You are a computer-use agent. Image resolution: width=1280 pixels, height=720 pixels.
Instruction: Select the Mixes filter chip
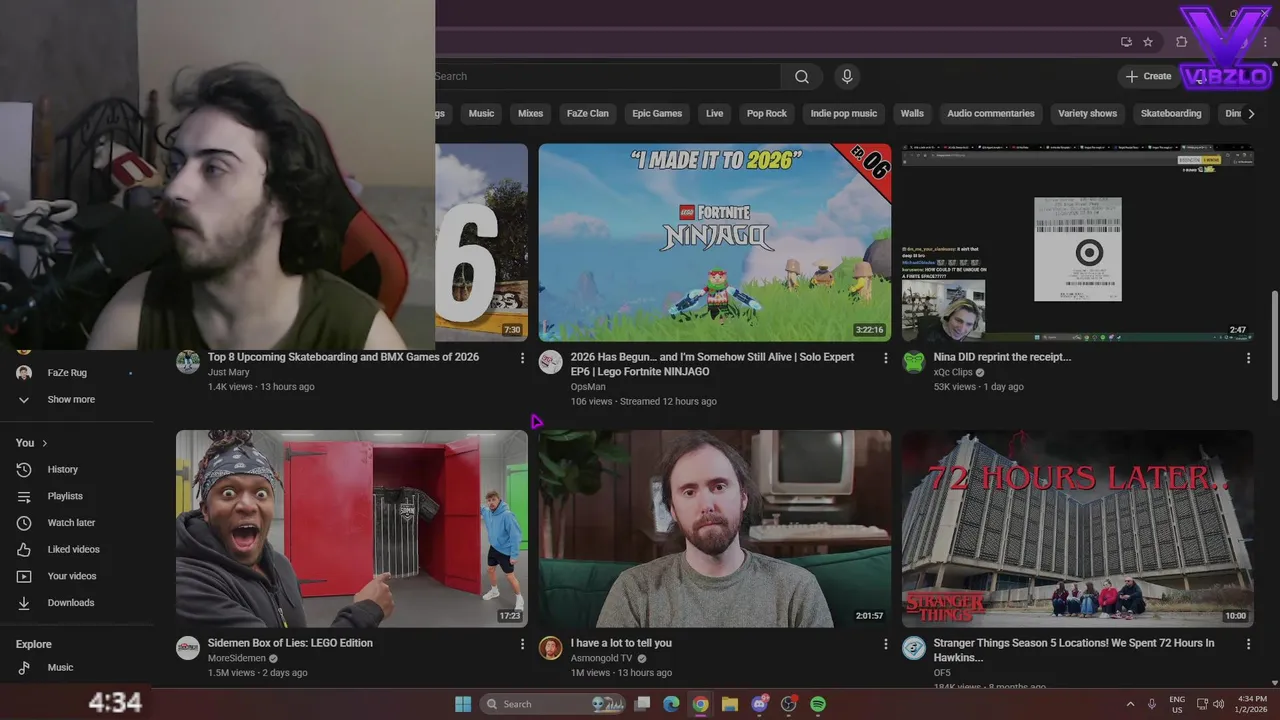point(531,114)
